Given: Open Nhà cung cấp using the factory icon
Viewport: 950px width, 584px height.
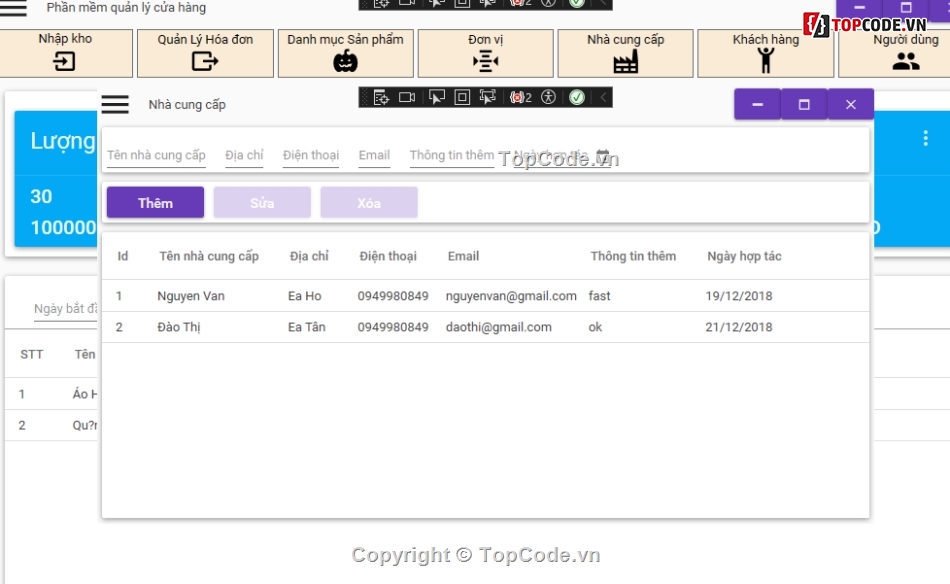Looking at the screenshot, I should click(624, 59).
